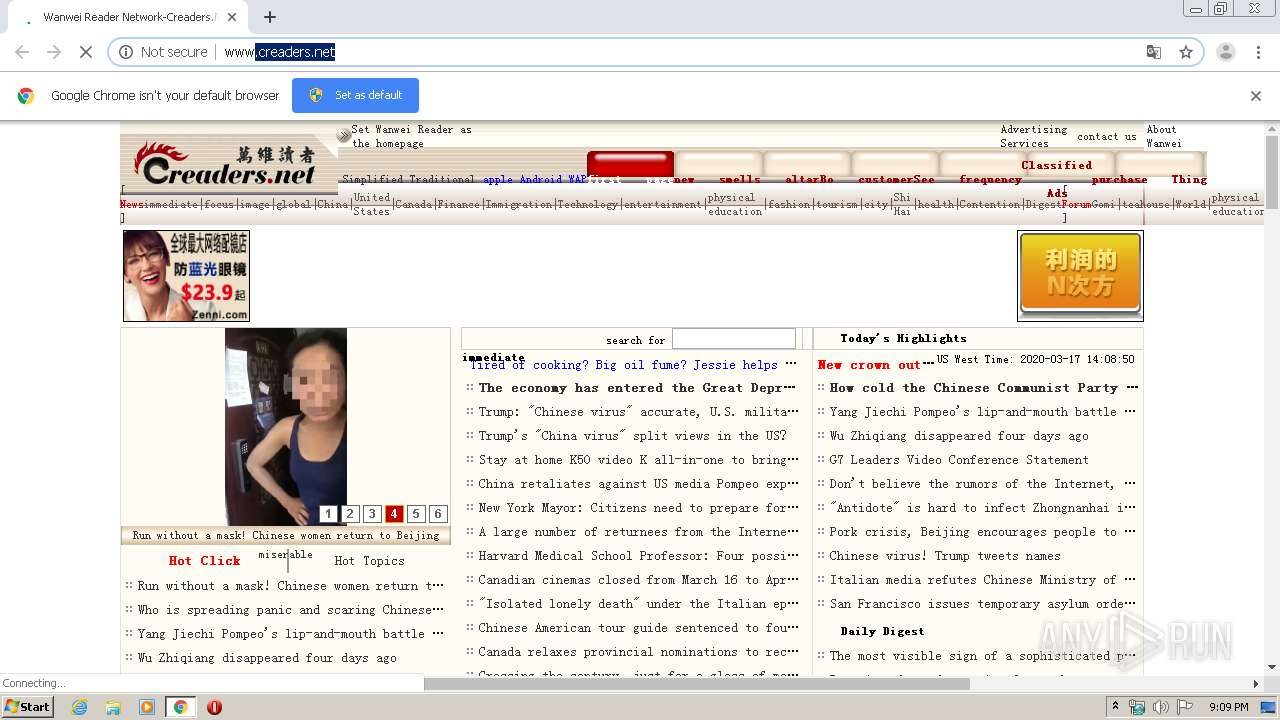
Task: Select the United States news category
Action: click(372, 204)
